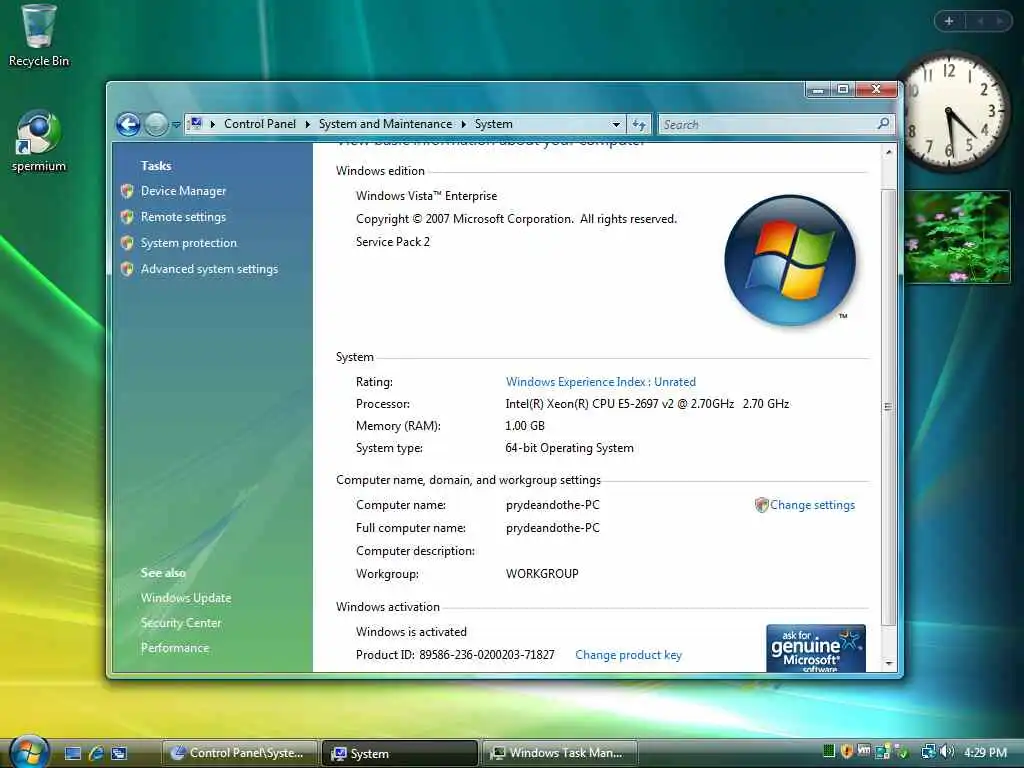Open Remote settings task link
The height and width of the screenshot is (768, 1024).
click(x=184, y=217)
